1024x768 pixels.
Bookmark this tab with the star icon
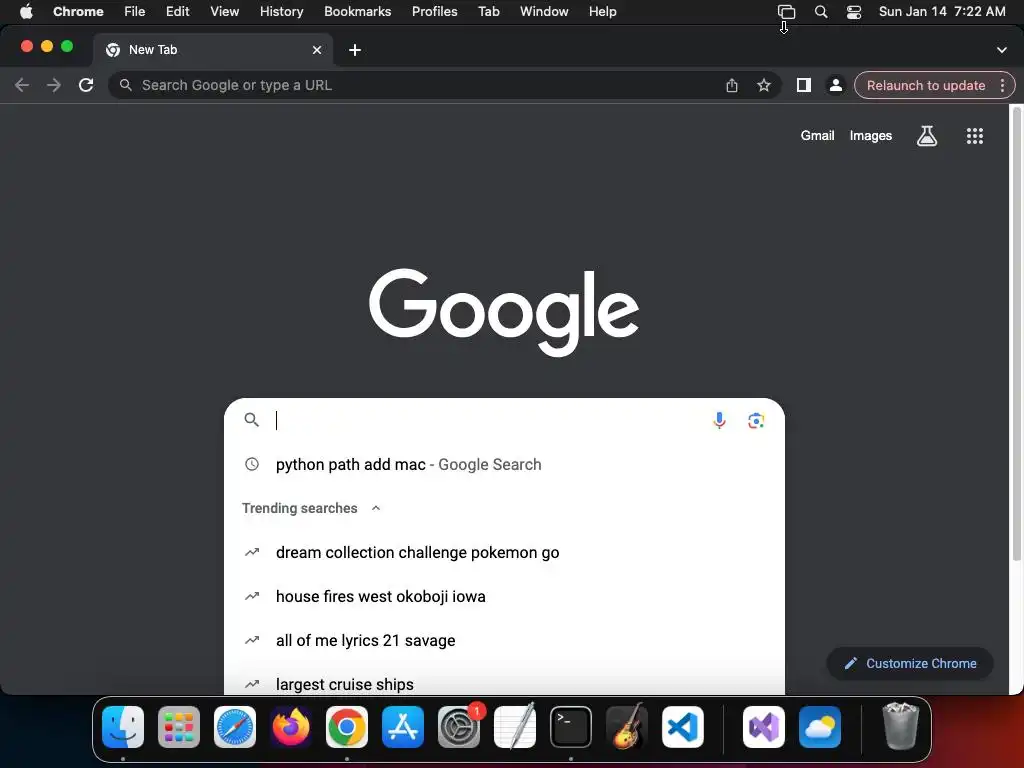click(x=763, y=86)
